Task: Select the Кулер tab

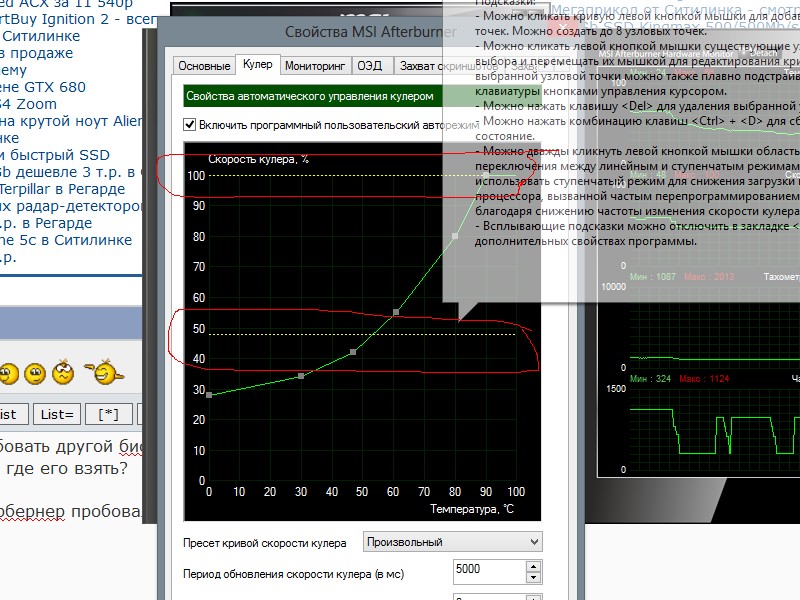Action: tap(258, 64)
